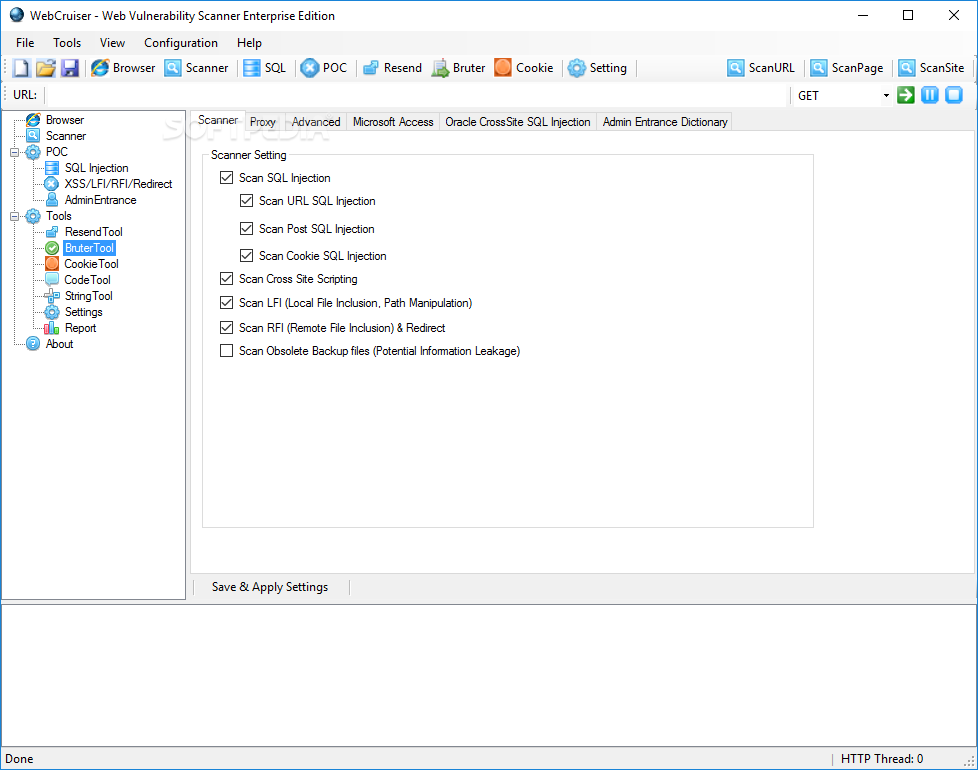Open the POC toolbar button
The height and width of the screenshot is (770, 978).
(x=324, y=68)
